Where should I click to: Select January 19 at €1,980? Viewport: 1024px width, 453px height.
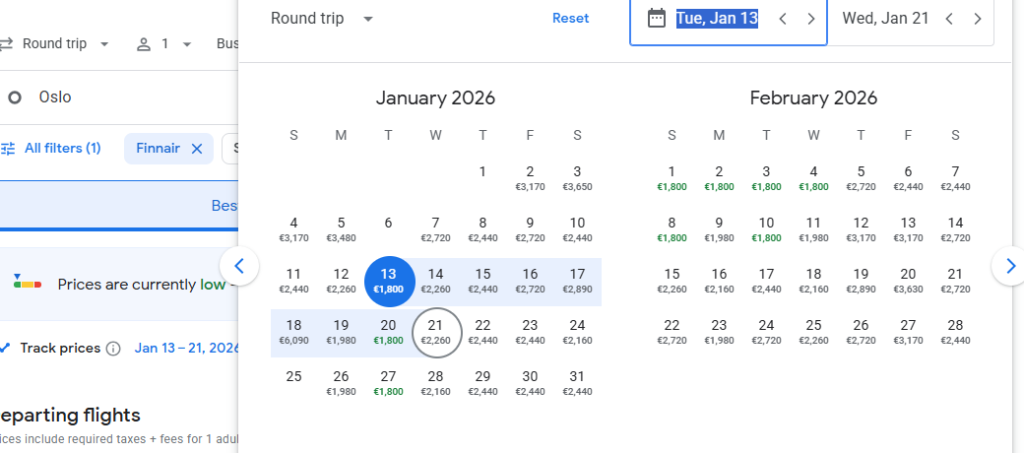(x=341, y=332)
